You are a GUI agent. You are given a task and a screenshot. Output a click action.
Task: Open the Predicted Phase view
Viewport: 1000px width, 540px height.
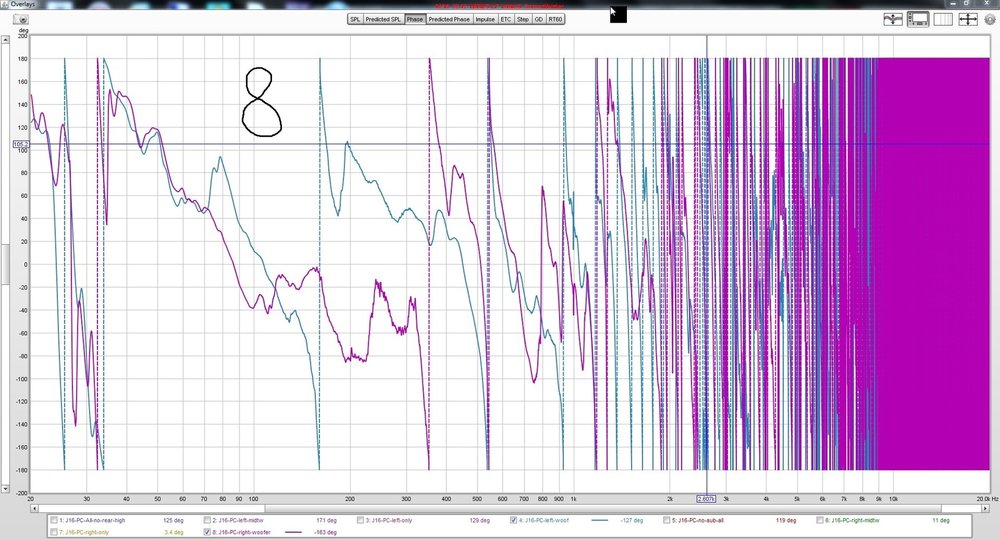(x=449, y=19)
